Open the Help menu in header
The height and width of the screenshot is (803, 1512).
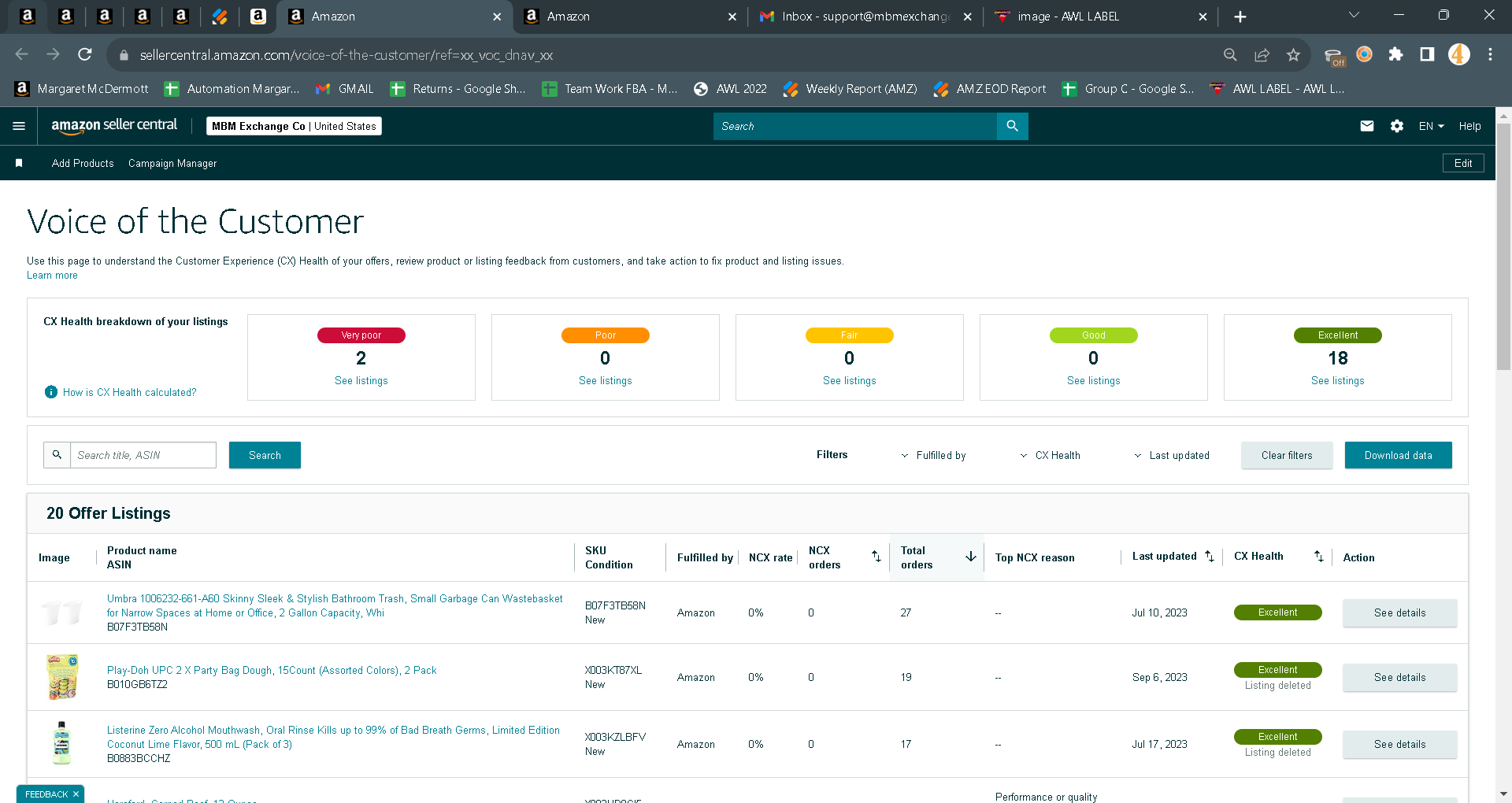(1469, 126)
